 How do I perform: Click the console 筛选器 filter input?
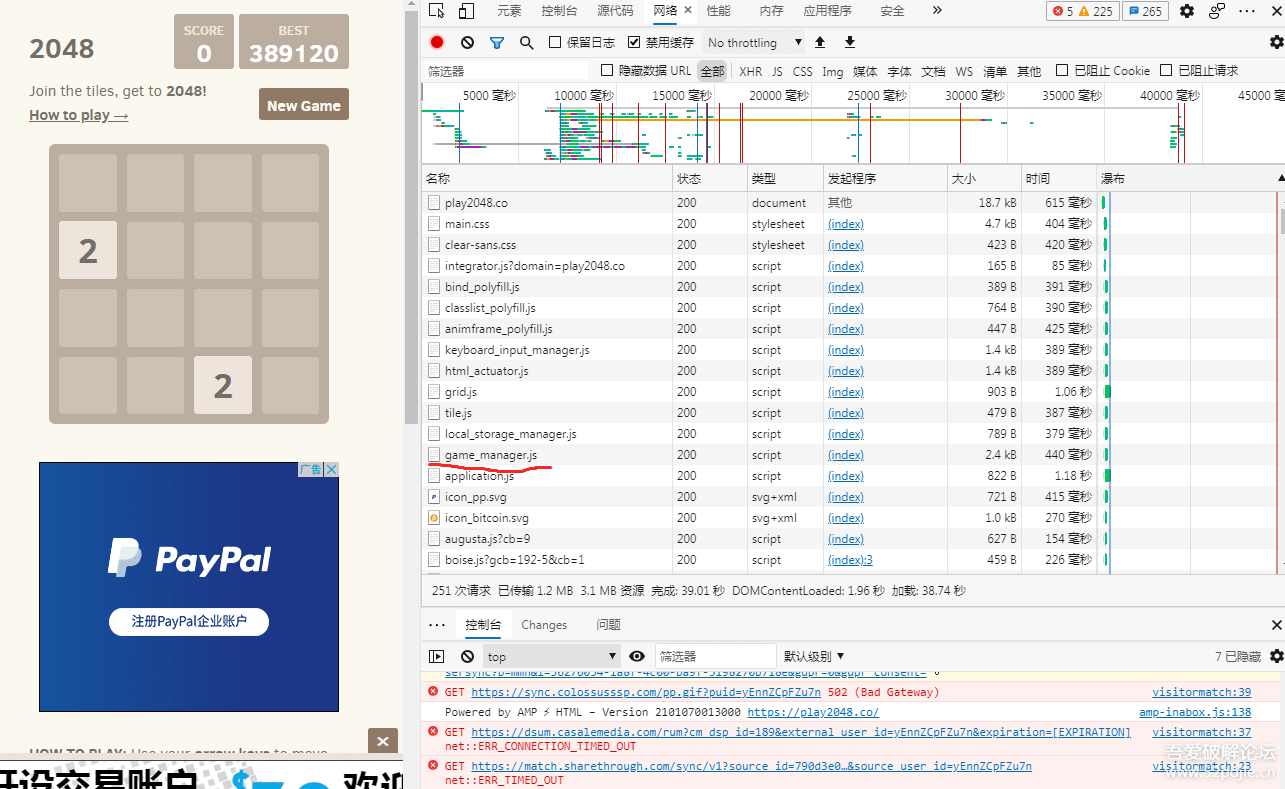[x=715, y=656]
